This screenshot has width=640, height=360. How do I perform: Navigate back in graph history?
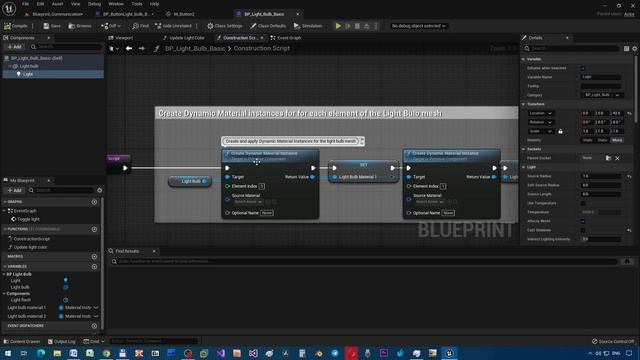point(129,48)
